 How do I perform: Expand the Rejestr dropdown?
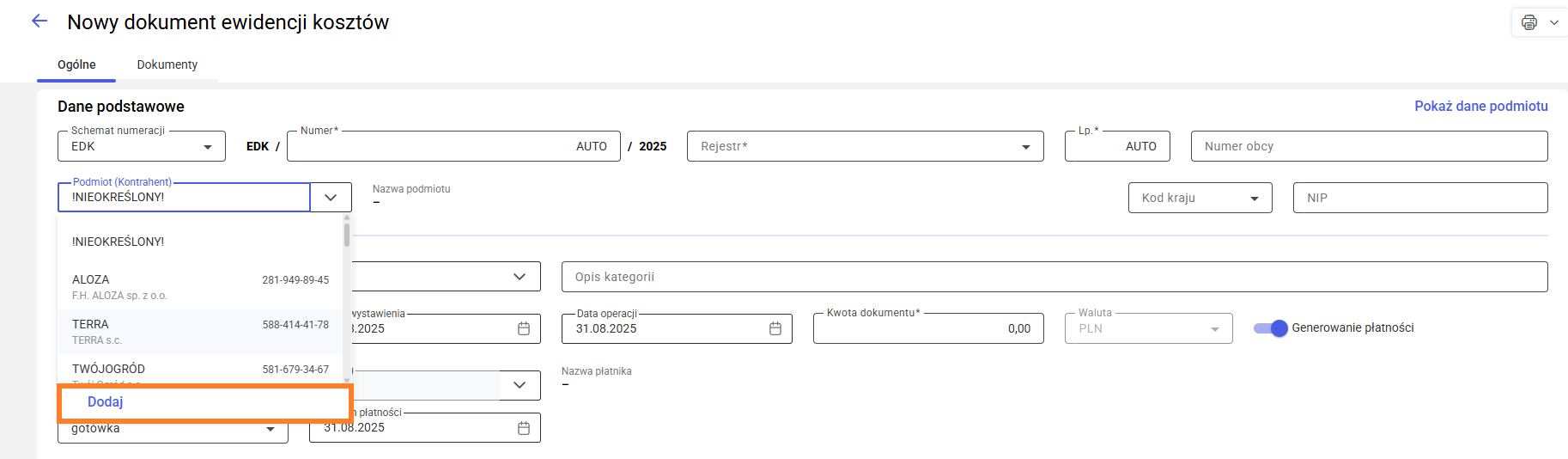[x=1025, y=147]
